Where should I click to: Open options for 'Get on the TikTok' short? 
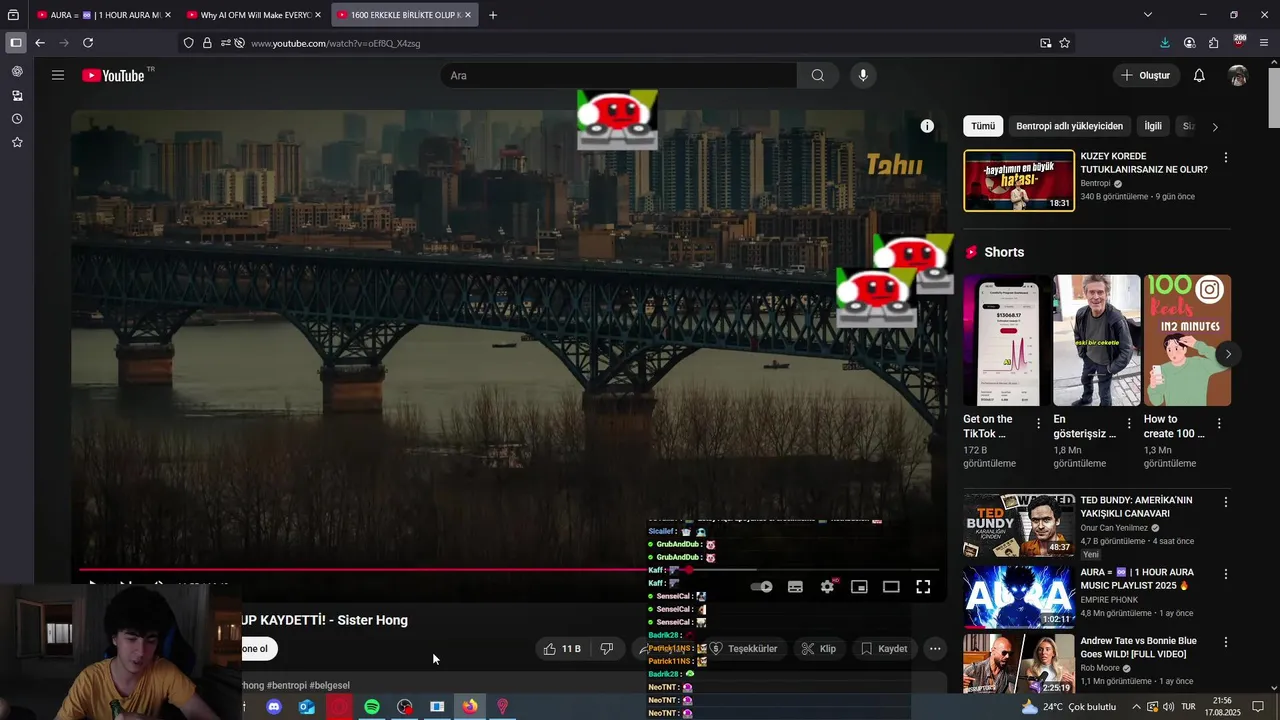(x=1038, y=423)
